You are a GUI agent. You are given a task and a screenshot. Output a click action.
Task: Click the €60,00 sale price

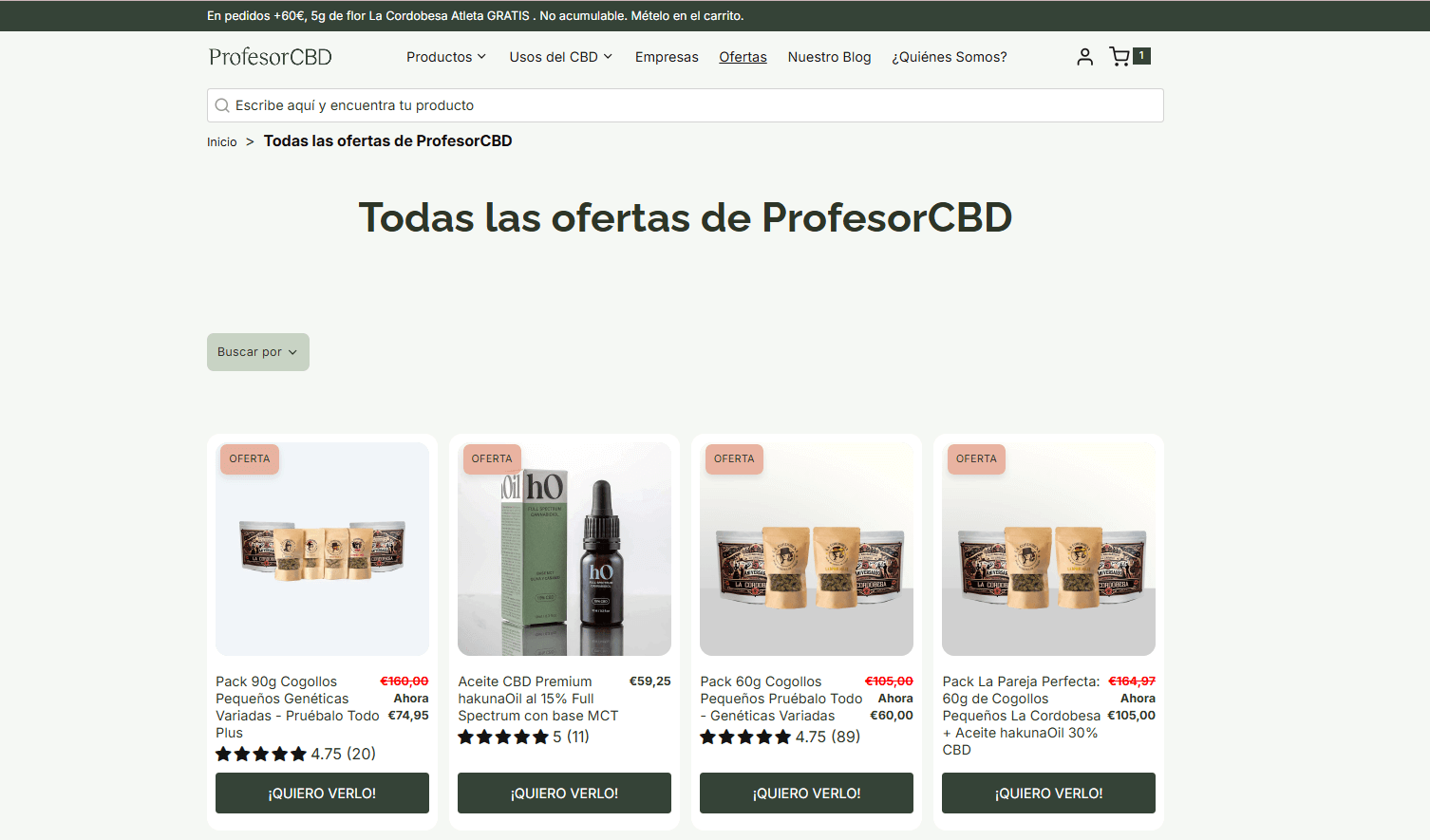click(892, 716)
